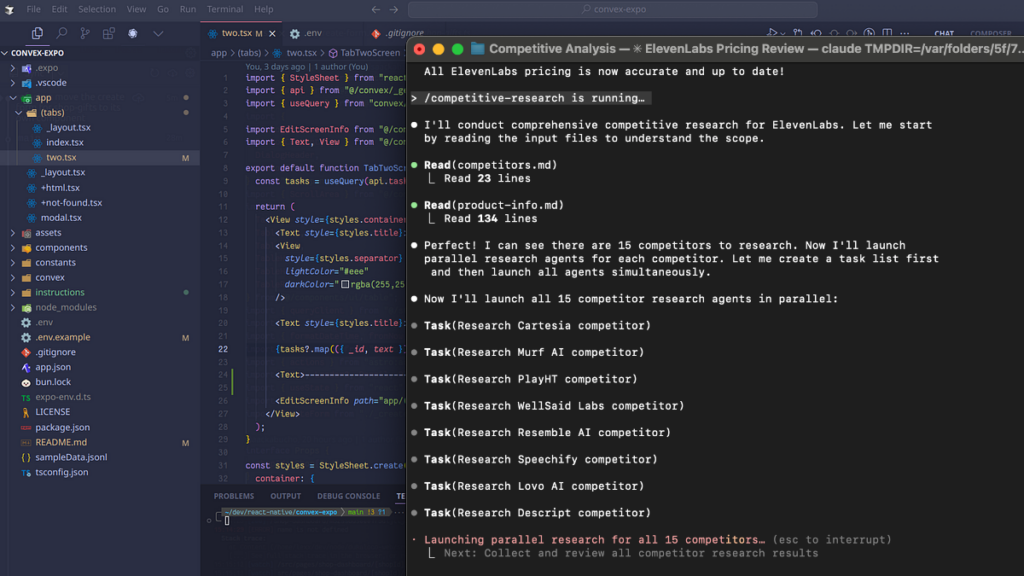Open the OUTPUT panel tab
Viewport: 1024px width, 576px height.
[x=286, y=495]
